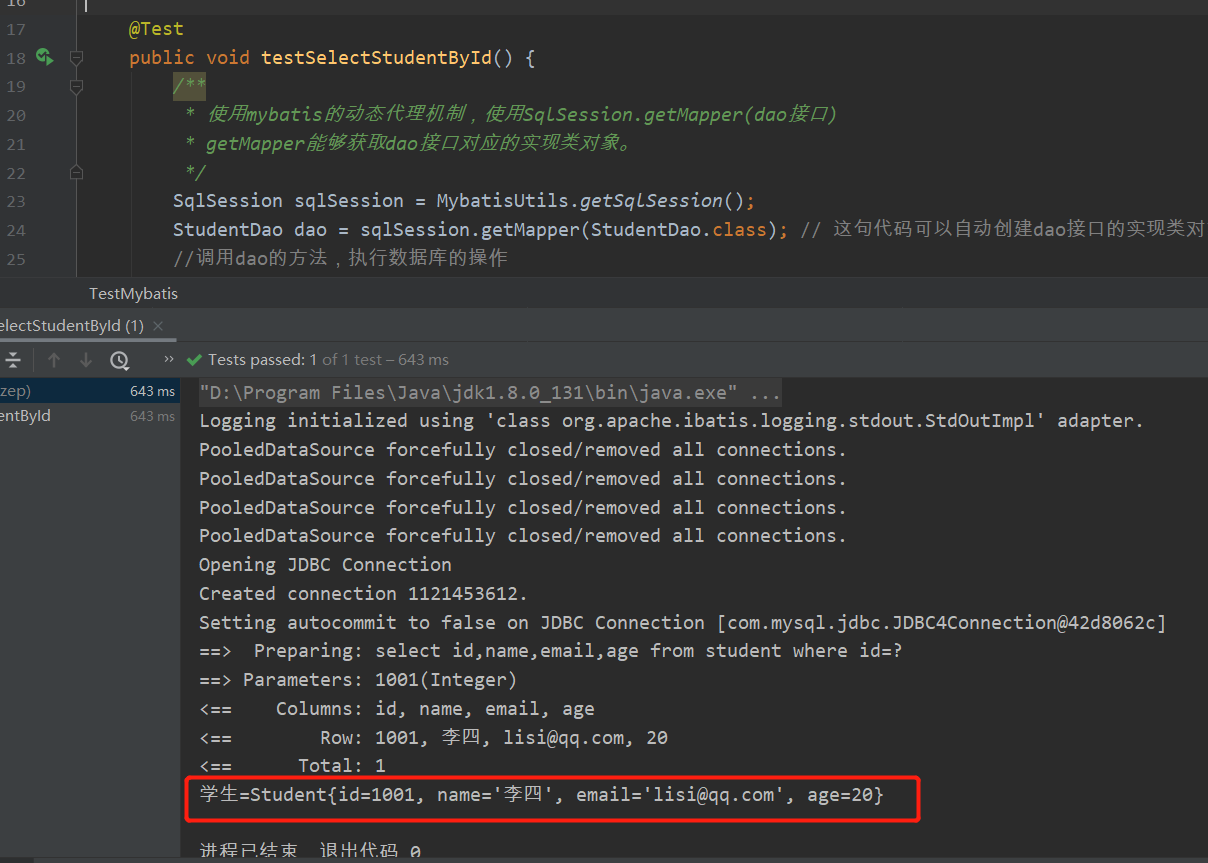This screenshot has width=1208, height=863.
Task: Go to previous failed test arrow
Action: click(x=54, y=360)
